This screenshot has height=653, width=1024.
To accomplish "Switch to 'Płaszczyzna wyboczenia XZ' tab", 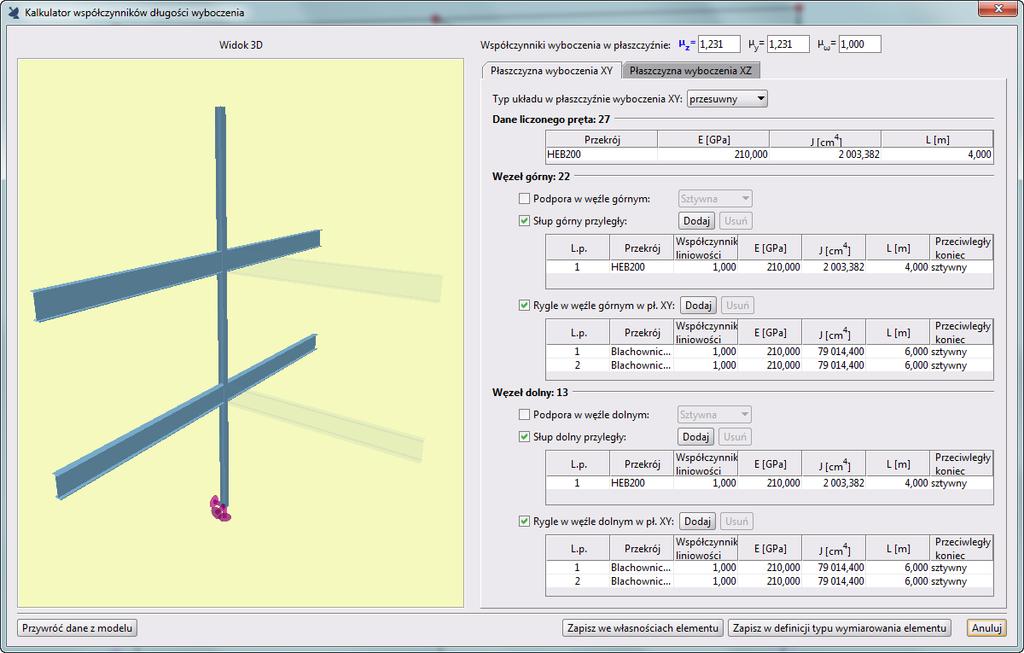I will (691, 71).
